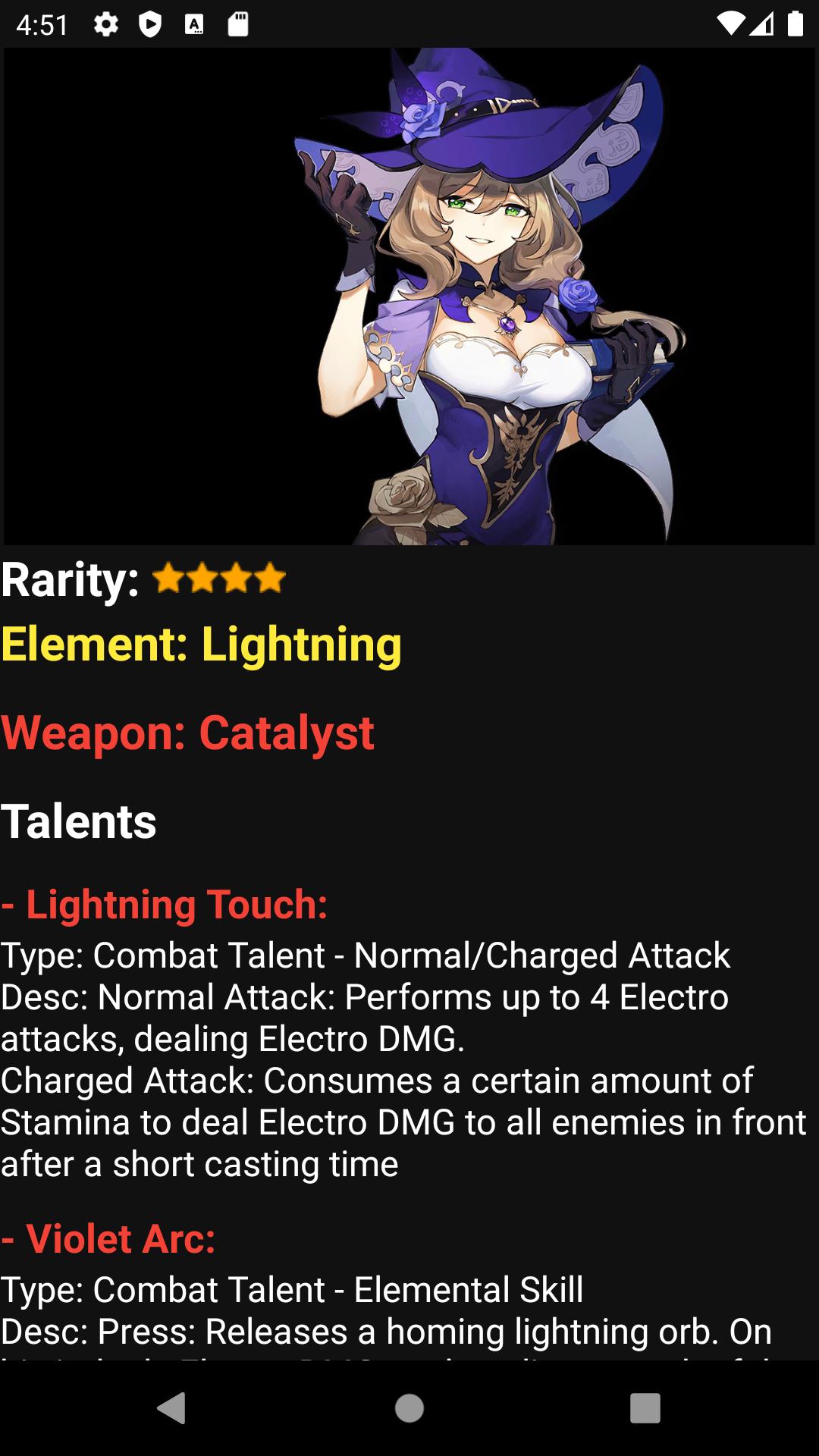
Task: Tap the Play Protect shield status icon
Action: [150, 25]
